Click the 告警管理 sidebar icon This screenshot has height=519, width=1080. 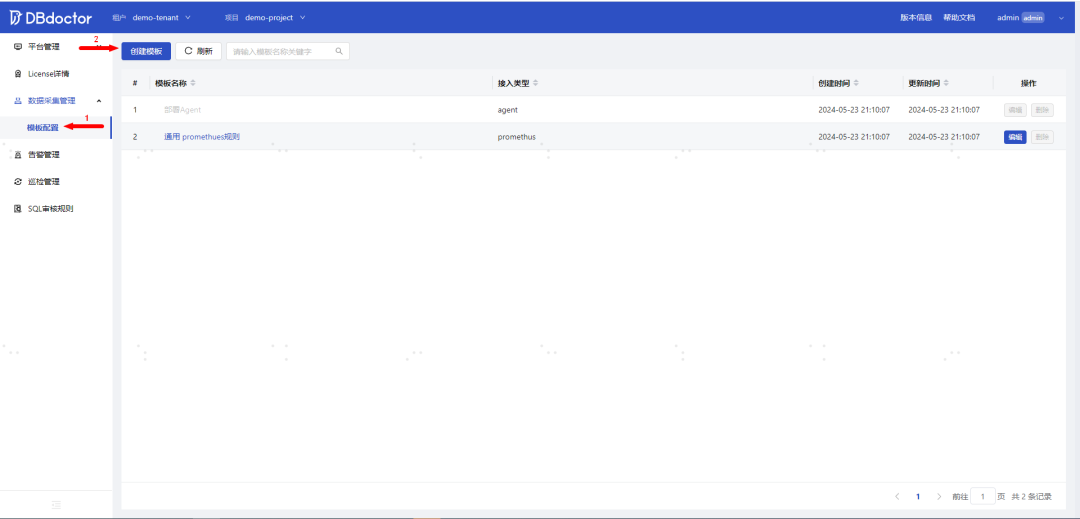coord(18,155)
